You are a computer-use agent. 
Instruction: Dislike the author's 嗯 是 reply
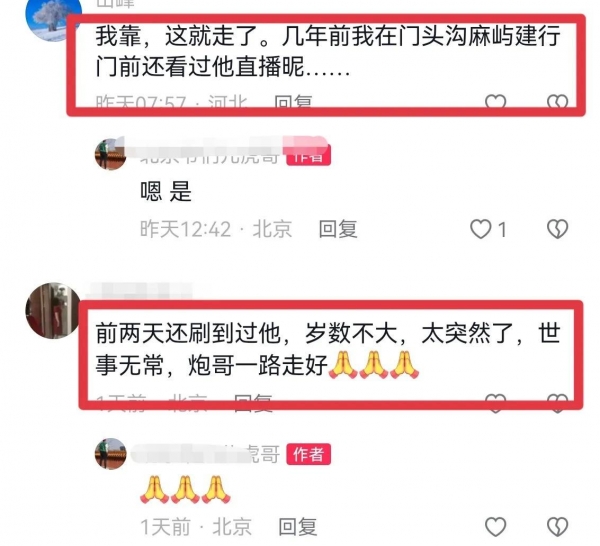click(x=558, y=229)
